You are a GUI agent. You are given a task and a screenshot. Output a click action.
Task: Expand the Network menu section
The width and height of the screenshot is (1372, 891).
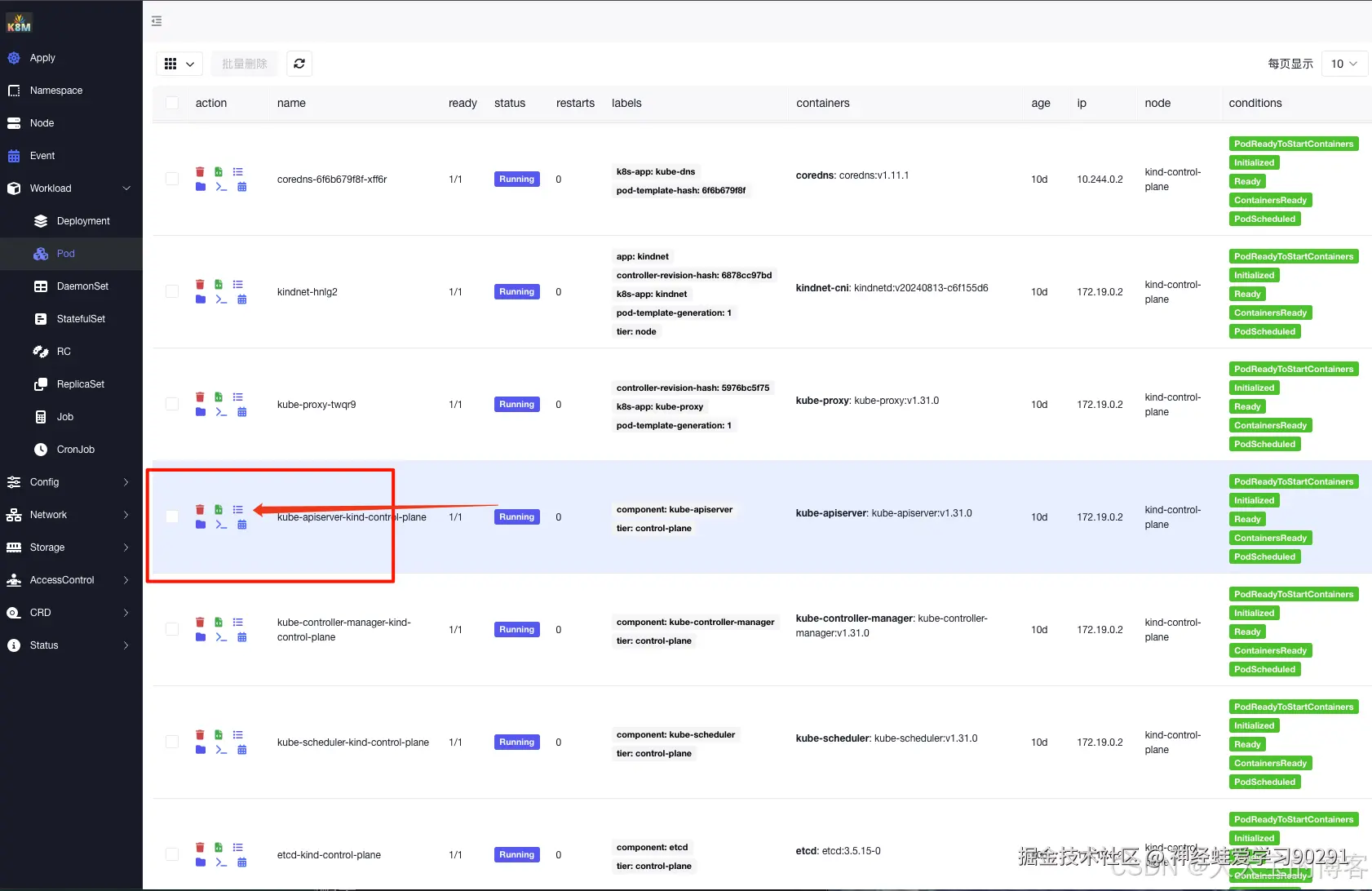[71, 515]
